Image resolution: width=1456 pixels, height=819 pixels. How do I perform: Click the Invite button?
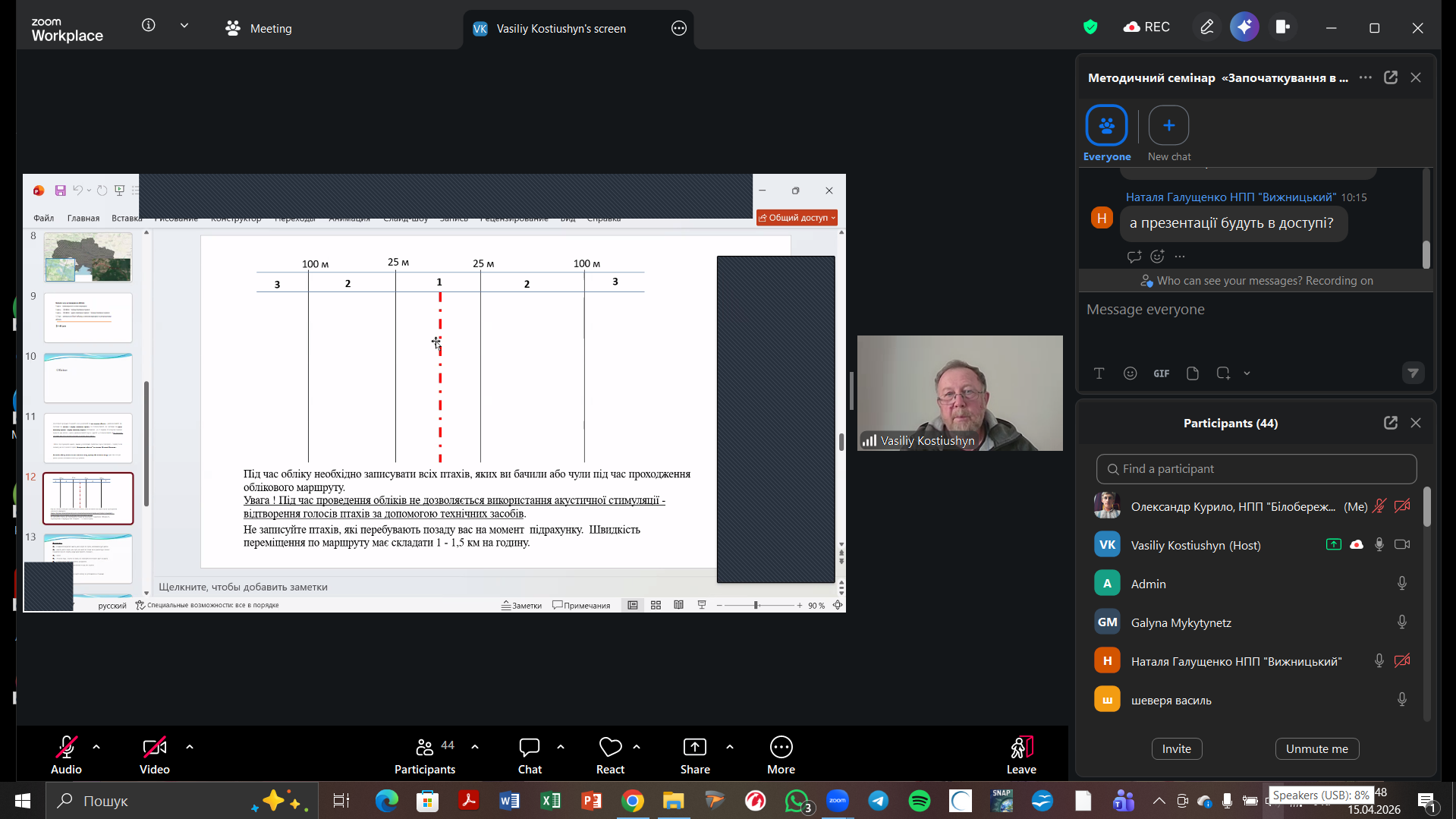click(1176, 748)
